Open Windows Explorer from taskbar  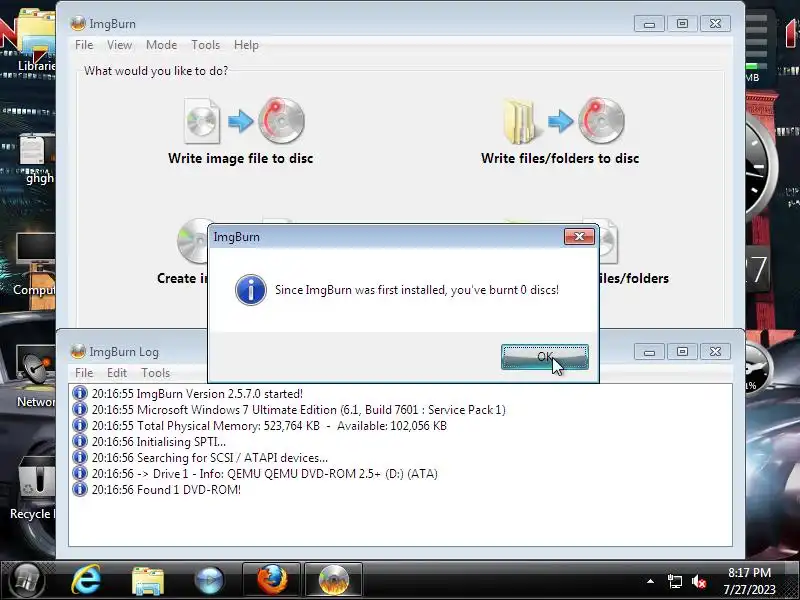coord(147,580)
